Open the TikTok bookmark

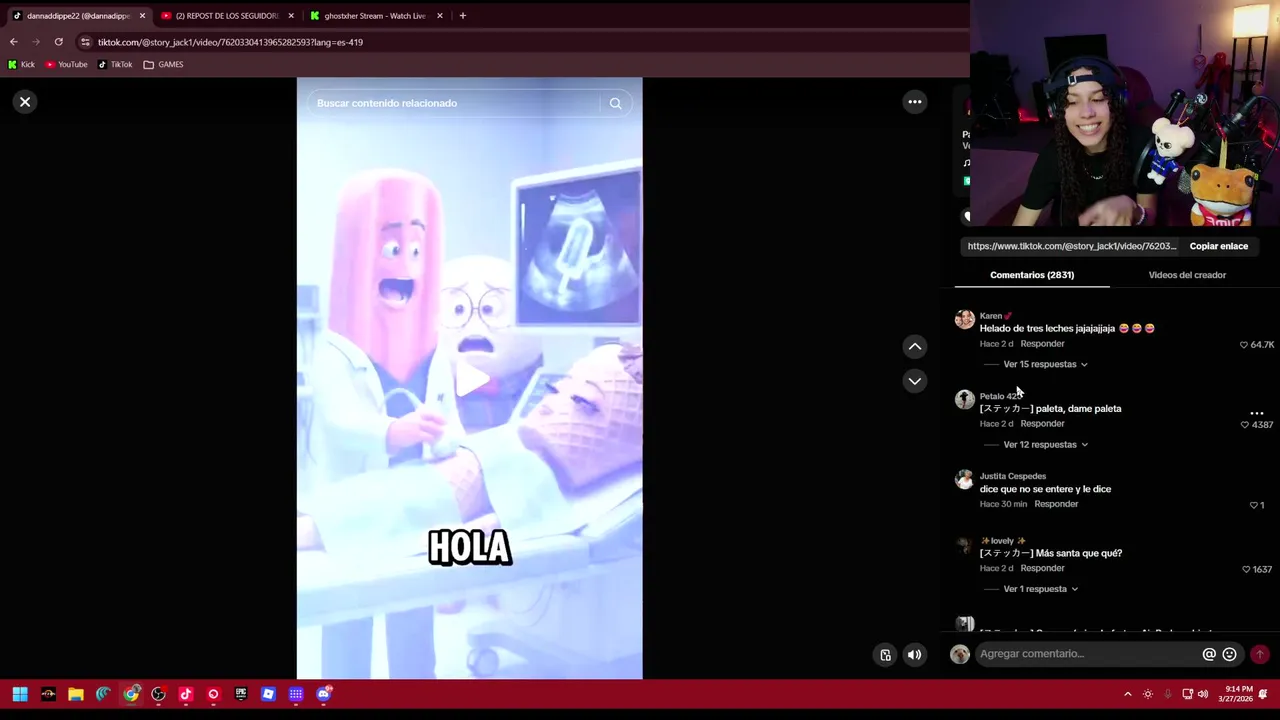115,64
